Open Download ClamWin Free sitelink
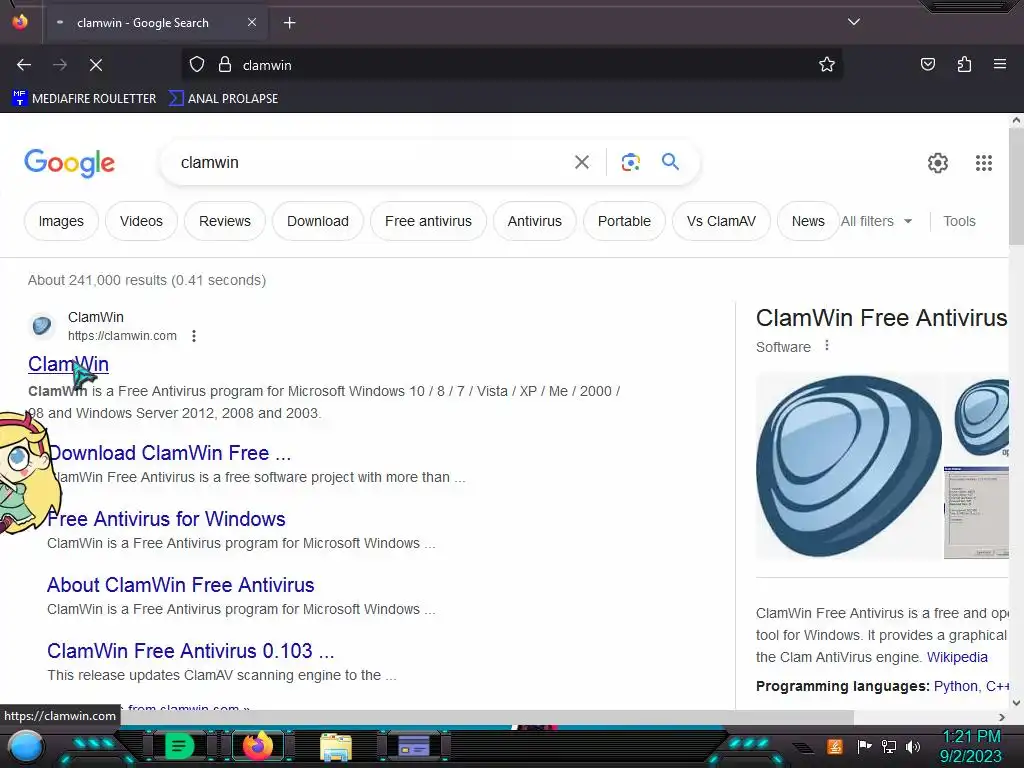The height and width of the screenshot is (768, 1024). (x=169, y=453)
